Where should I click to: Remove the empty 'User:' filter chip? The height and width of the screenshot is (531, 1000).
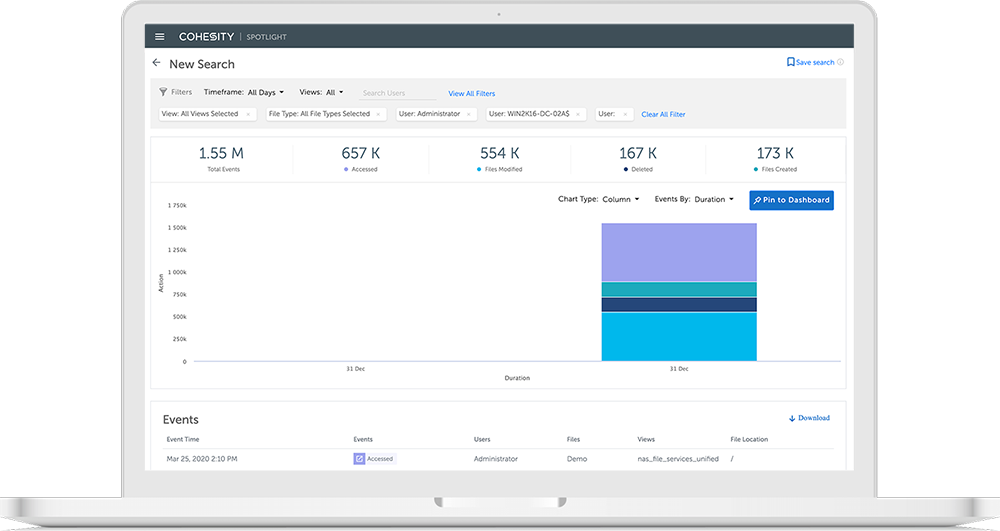click(625, 114)
